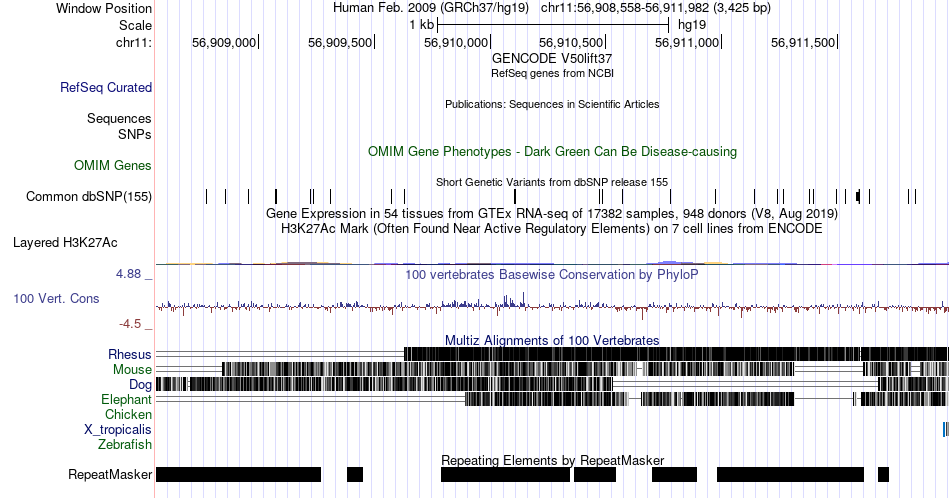Click the 'OMIM Gene Phenotypes' green title
The width and height of the screenshot is (950, 498).
[552, 151]
